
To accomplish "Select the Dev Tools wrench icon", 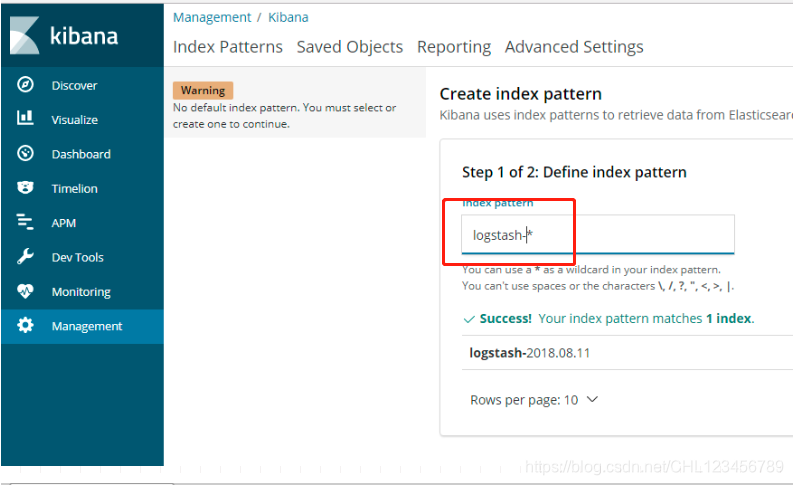I will tap(25, 256).
